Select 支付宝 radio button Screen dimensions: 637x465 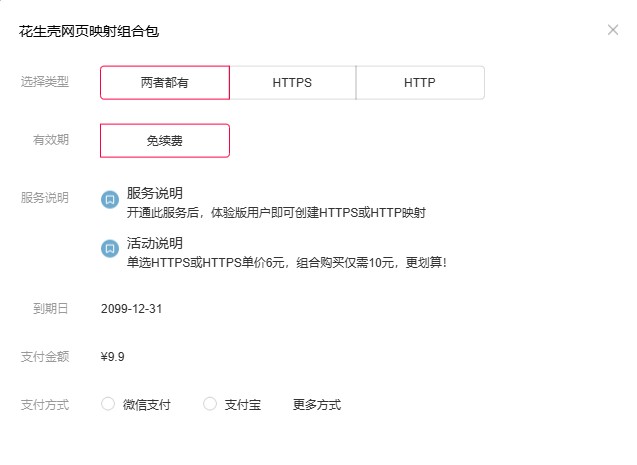coord(210,404)
